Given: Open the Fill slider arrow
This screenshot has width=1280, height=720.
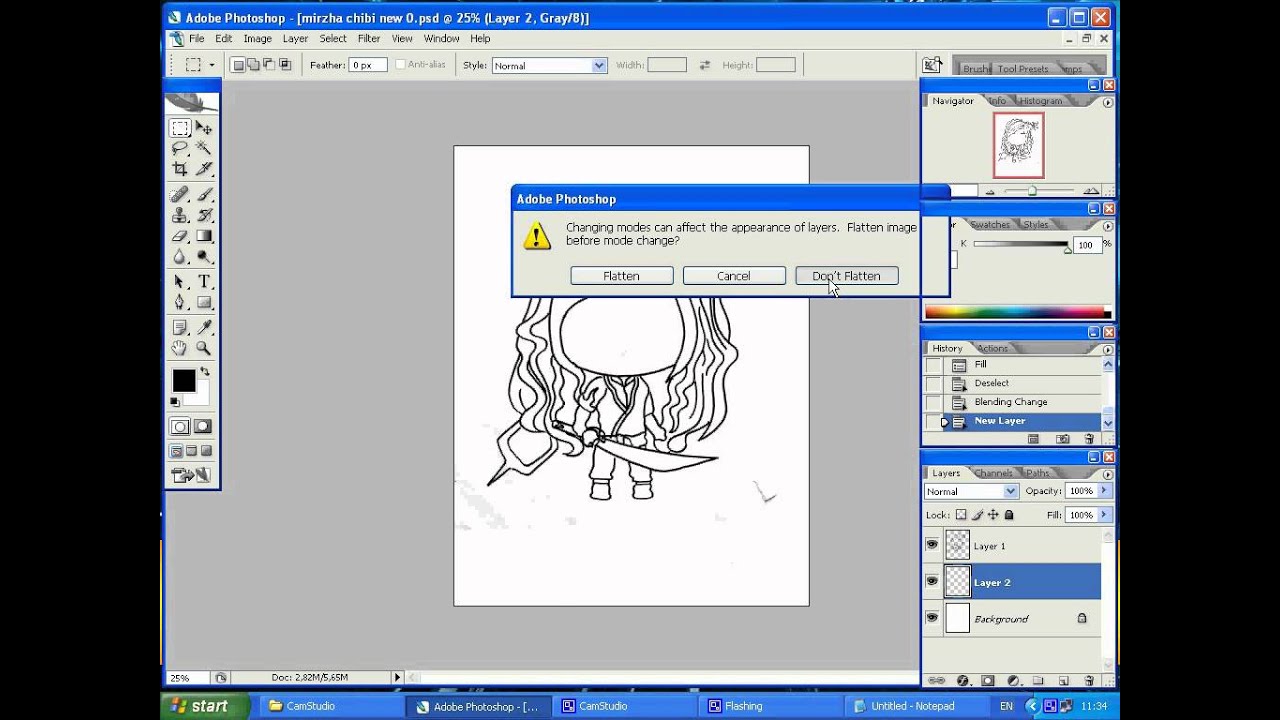Looking at the screenshot, I should tap(1104, 515).
